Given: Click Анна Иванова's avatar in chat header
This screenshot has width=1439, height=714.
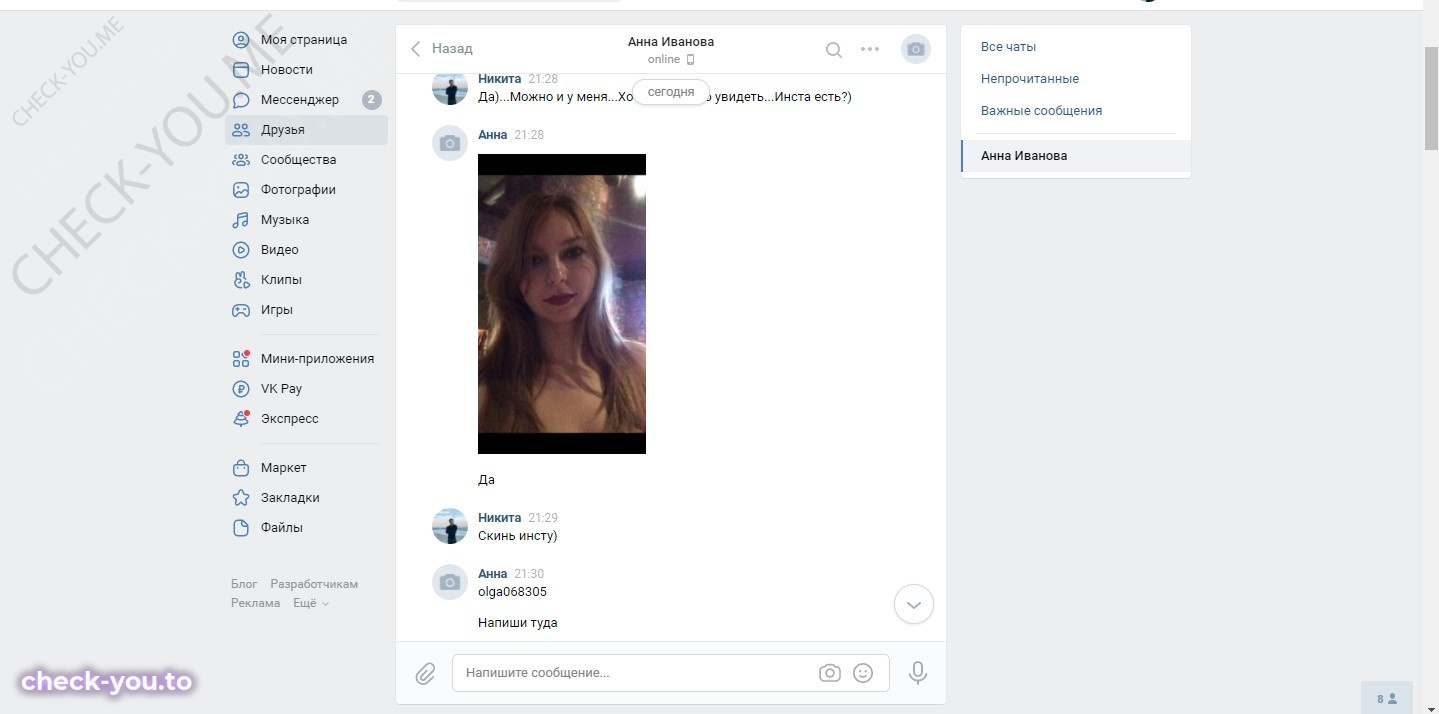Looking at the screenshot, I should pyautogui.click(x=916, y=49).
